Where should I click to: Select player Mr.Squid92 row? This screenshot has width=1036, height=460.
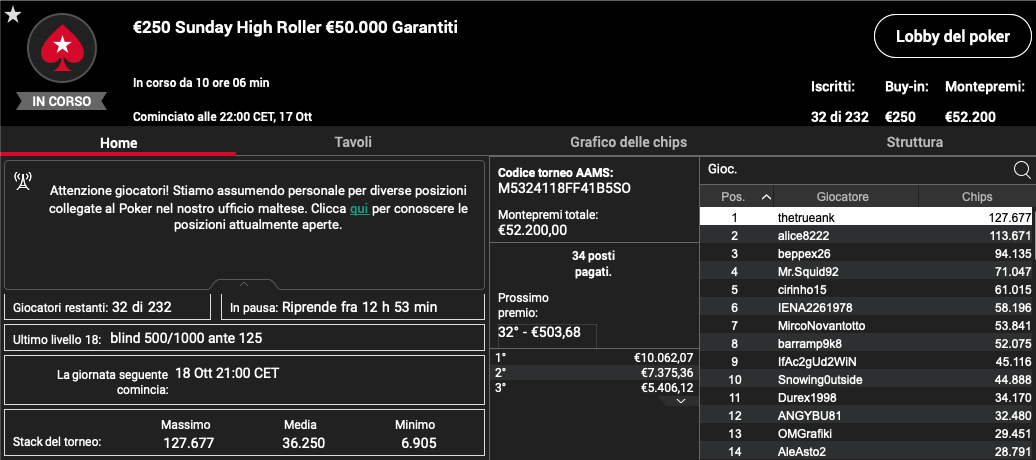pos(867,272)
